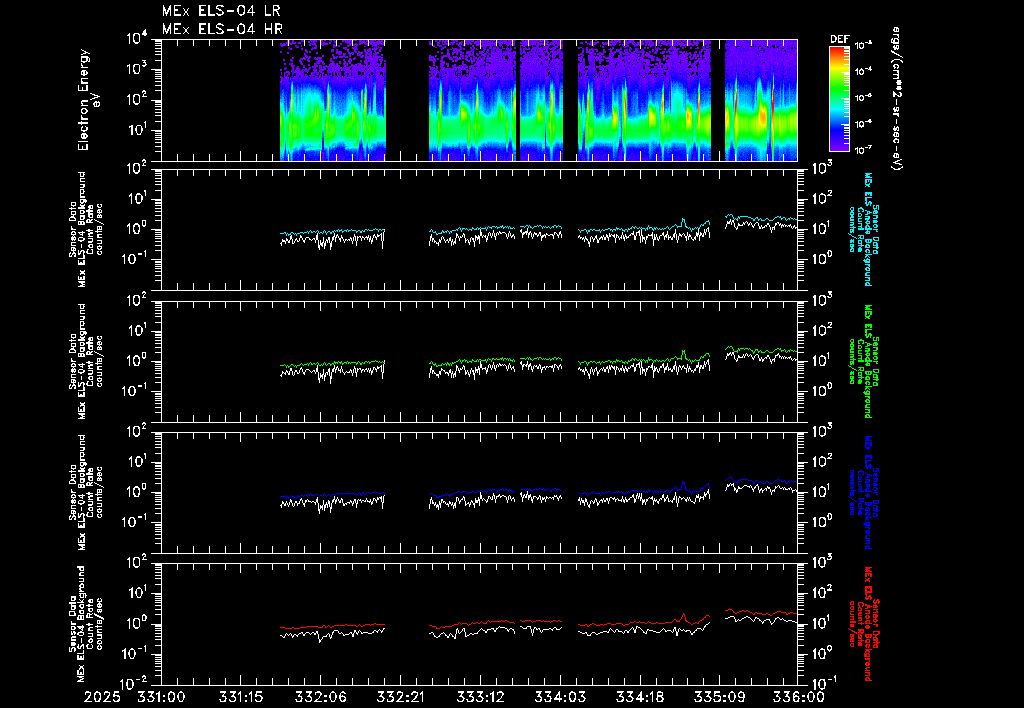Click the wide data gap near 332:21 in spectrogram
The image size is (1024, 708).
point(408,100)
